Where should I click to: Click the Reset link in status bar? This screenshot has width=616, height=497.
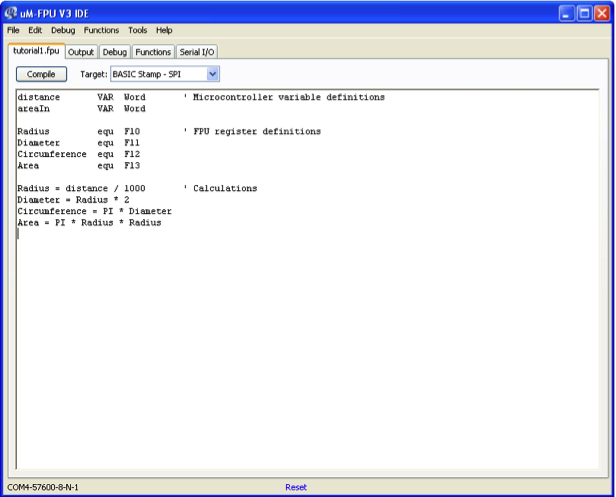pos(296,487)
